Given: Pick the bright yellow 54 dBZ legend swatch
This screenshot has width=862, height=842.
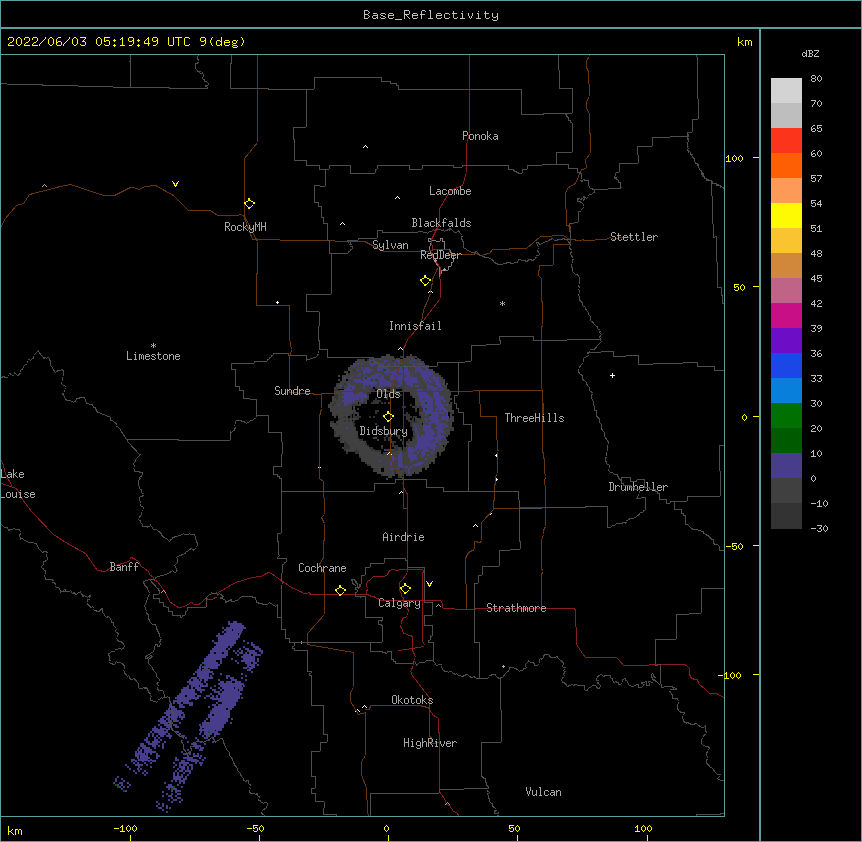Looking at the screenshot, I should coord(786,215).
